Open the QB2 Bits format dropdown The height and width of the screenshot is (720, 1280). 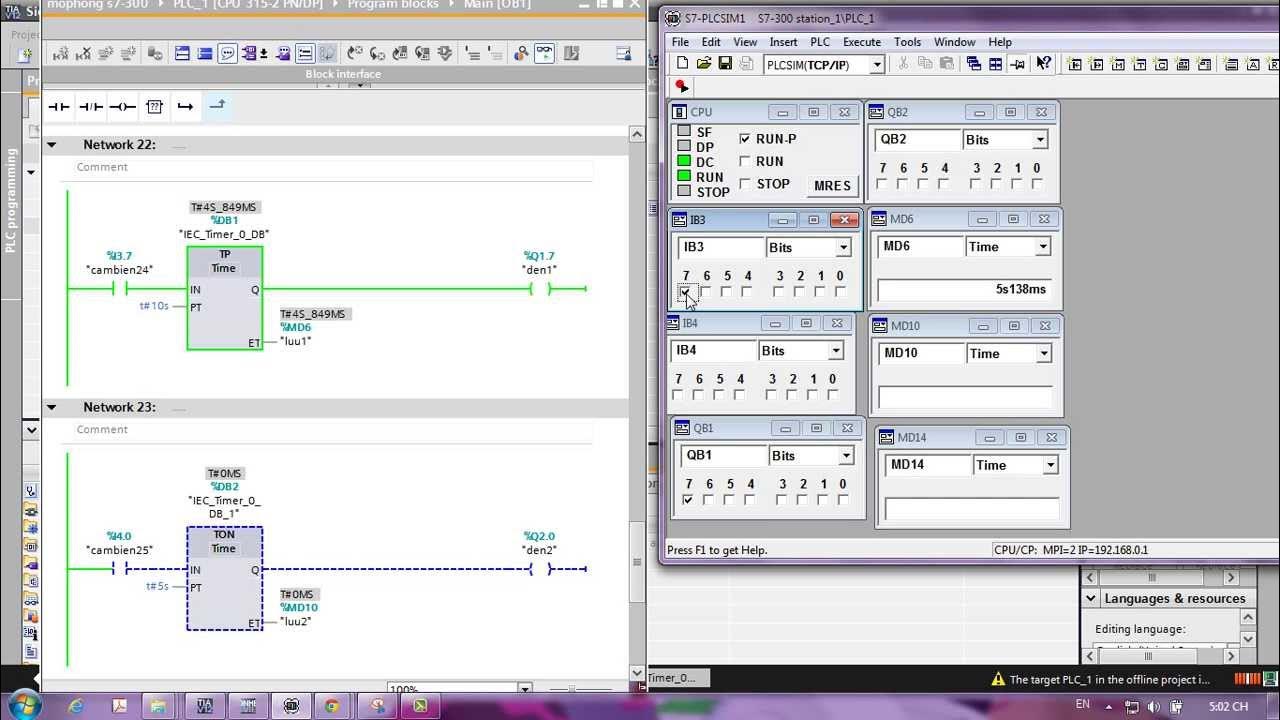coord(1040,140)
